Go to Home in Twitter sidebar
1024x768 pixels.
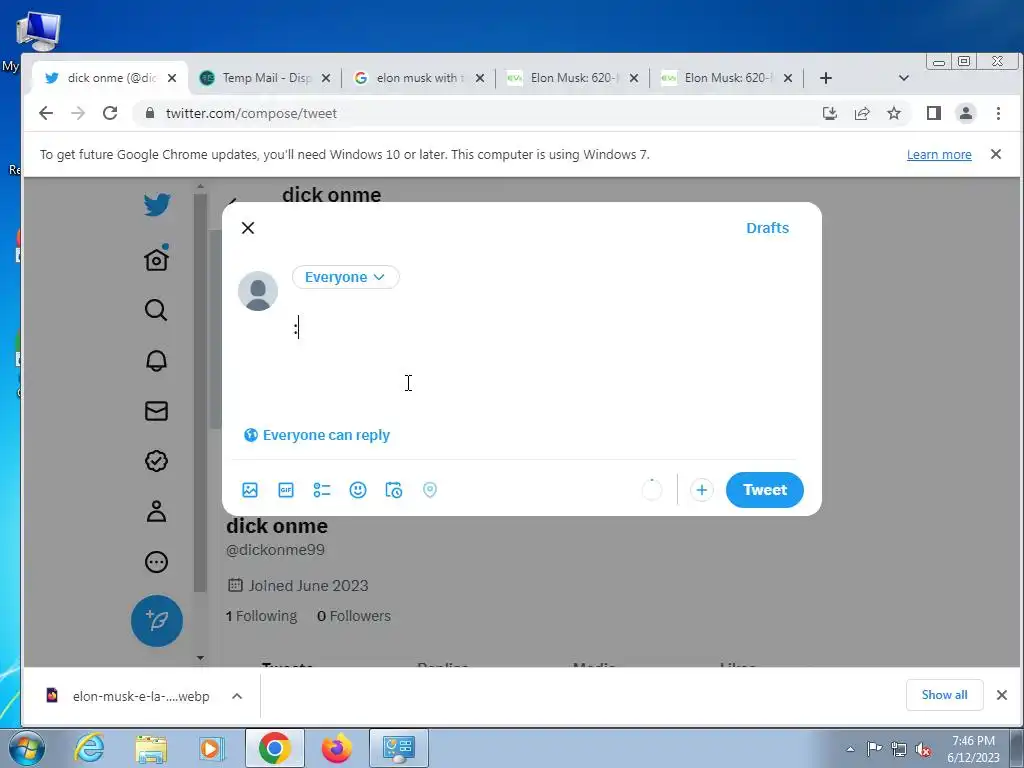click(x=157, y=259)
